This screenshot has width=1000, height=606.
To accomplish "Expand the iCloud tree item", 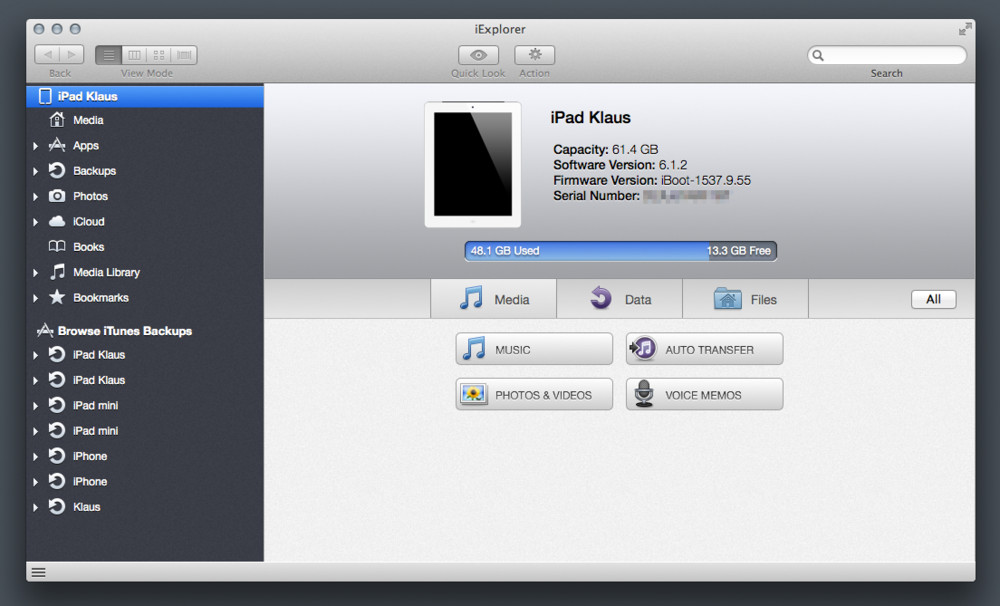I will [x=36, y=222].
